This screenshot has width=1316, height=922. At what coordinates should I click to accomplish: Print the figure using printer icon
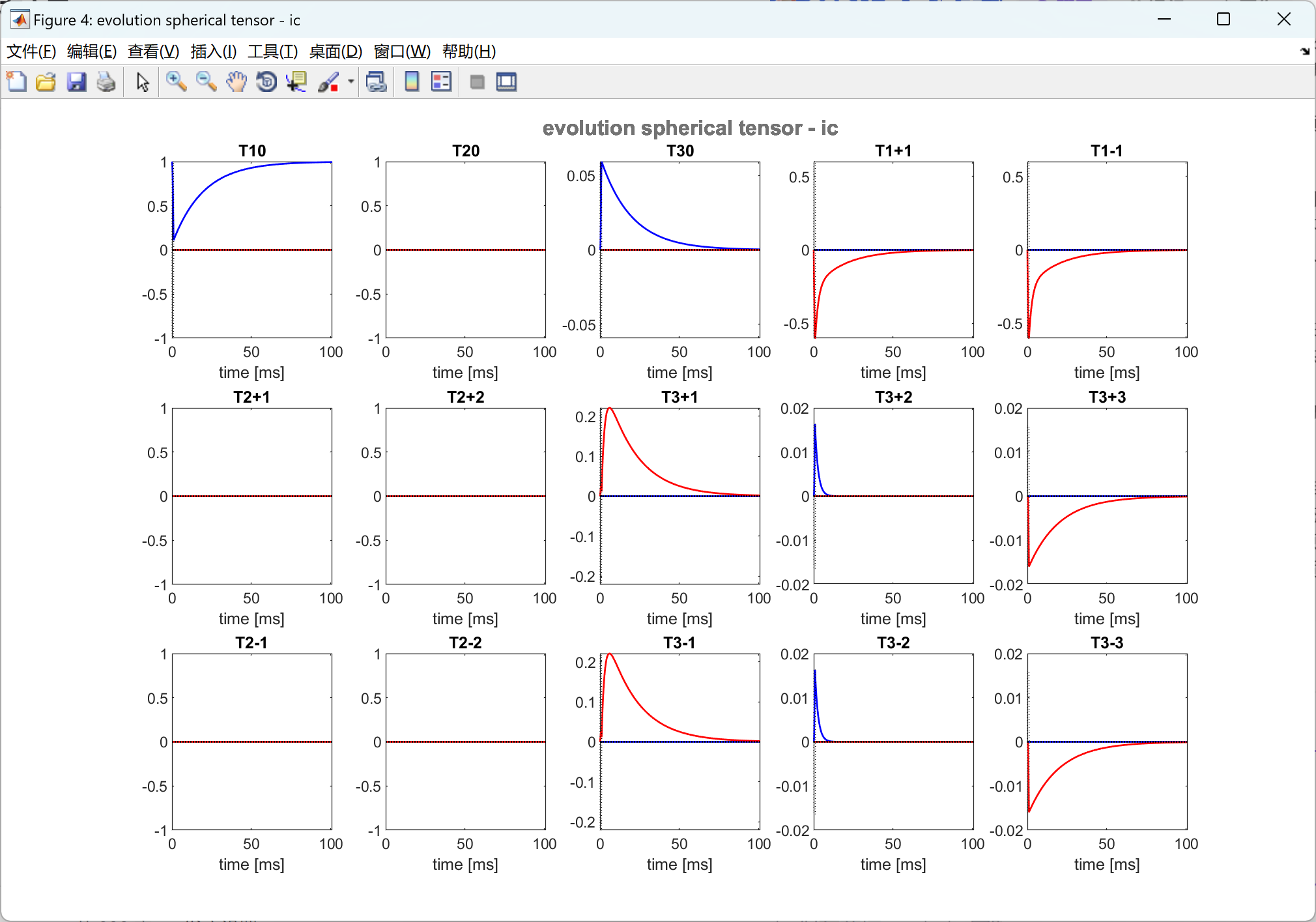[x=106, y=82]
